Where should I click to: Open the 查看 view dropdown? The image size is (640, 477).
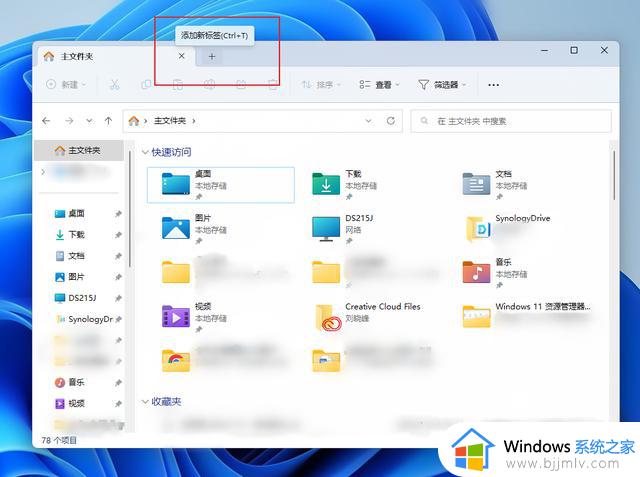point(379,84)
